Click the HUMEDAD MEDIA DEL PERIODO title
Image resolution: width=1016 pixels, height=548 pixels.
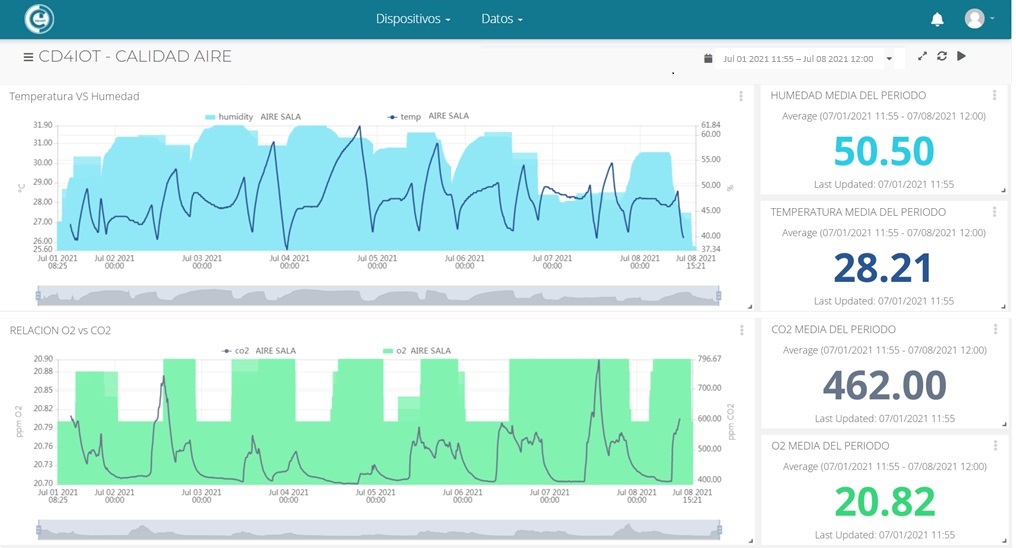click(848, 95)
